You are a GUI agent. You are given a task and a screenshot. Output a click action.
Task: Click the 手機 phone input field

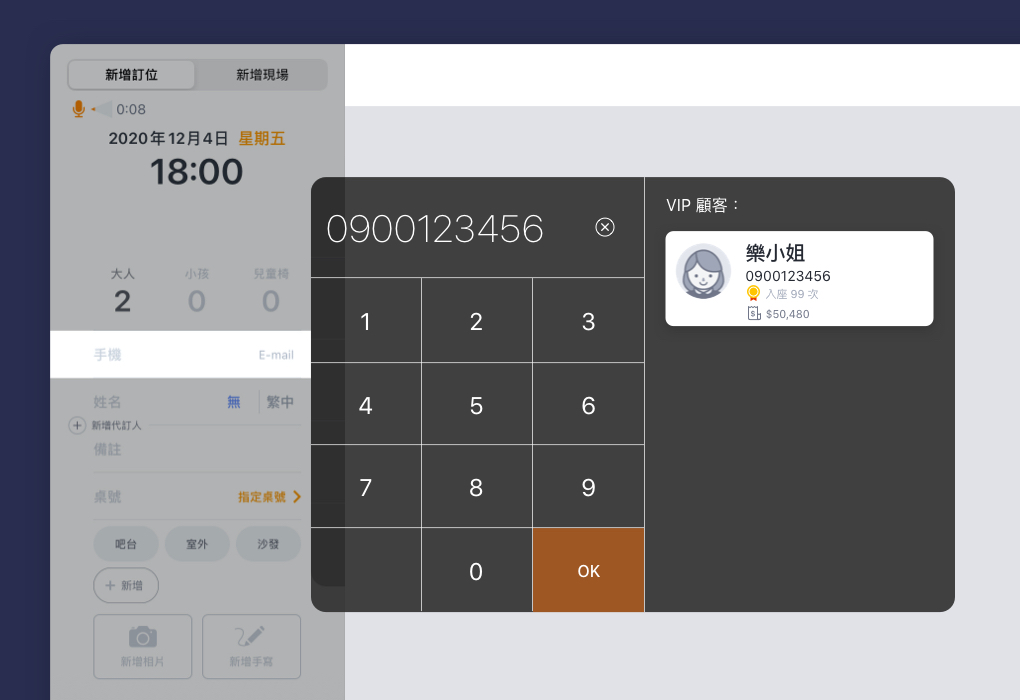click(x=180, y=355)
